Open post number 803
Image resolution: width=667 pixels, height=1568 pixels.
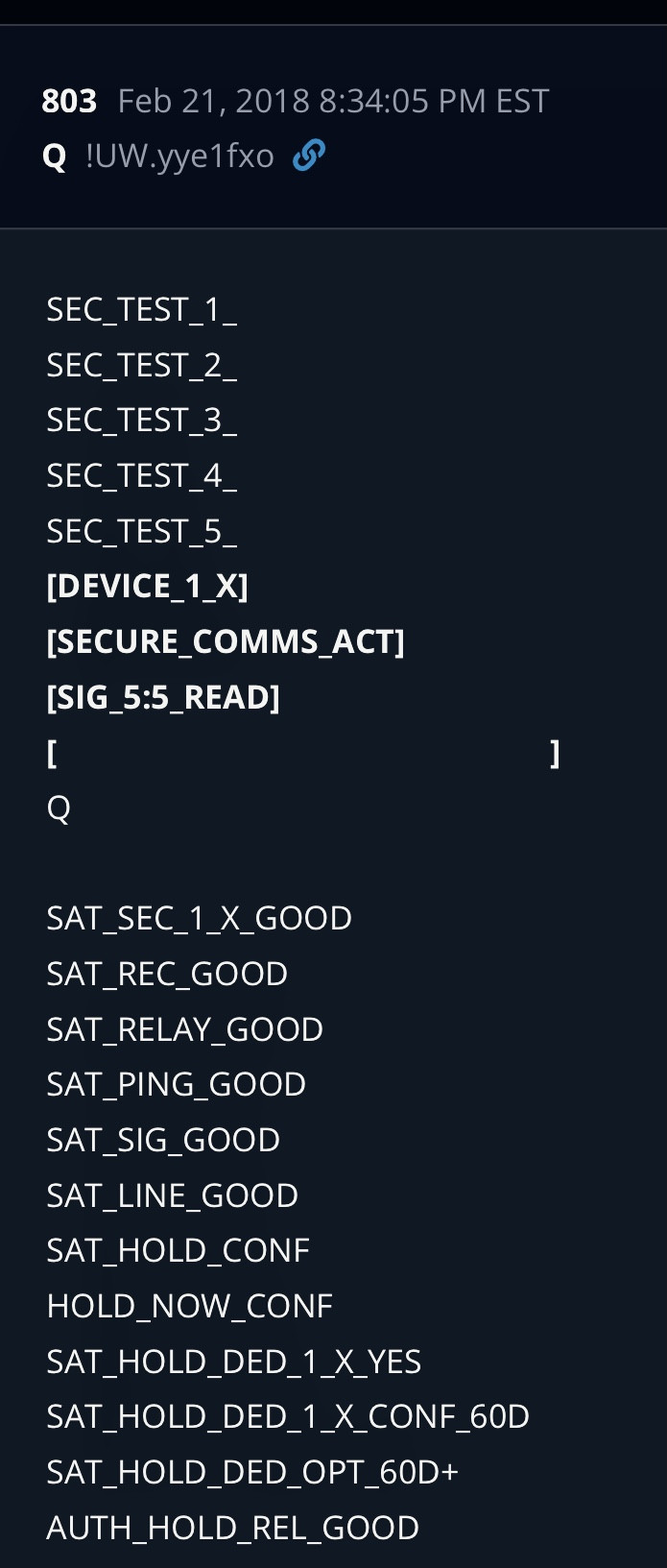click(x=69, y=101)
